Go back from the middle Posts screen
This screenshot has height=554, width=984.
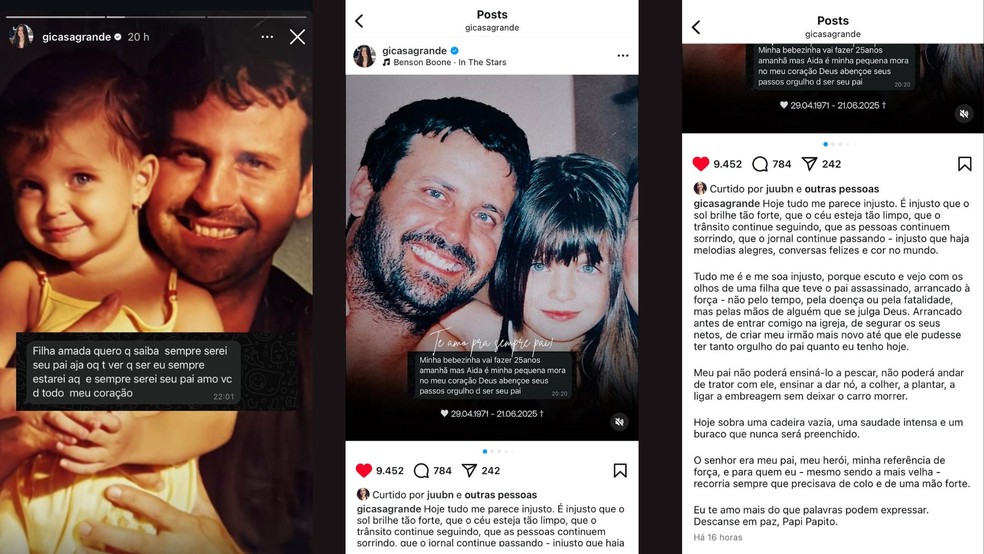click(x=359, y=21)
